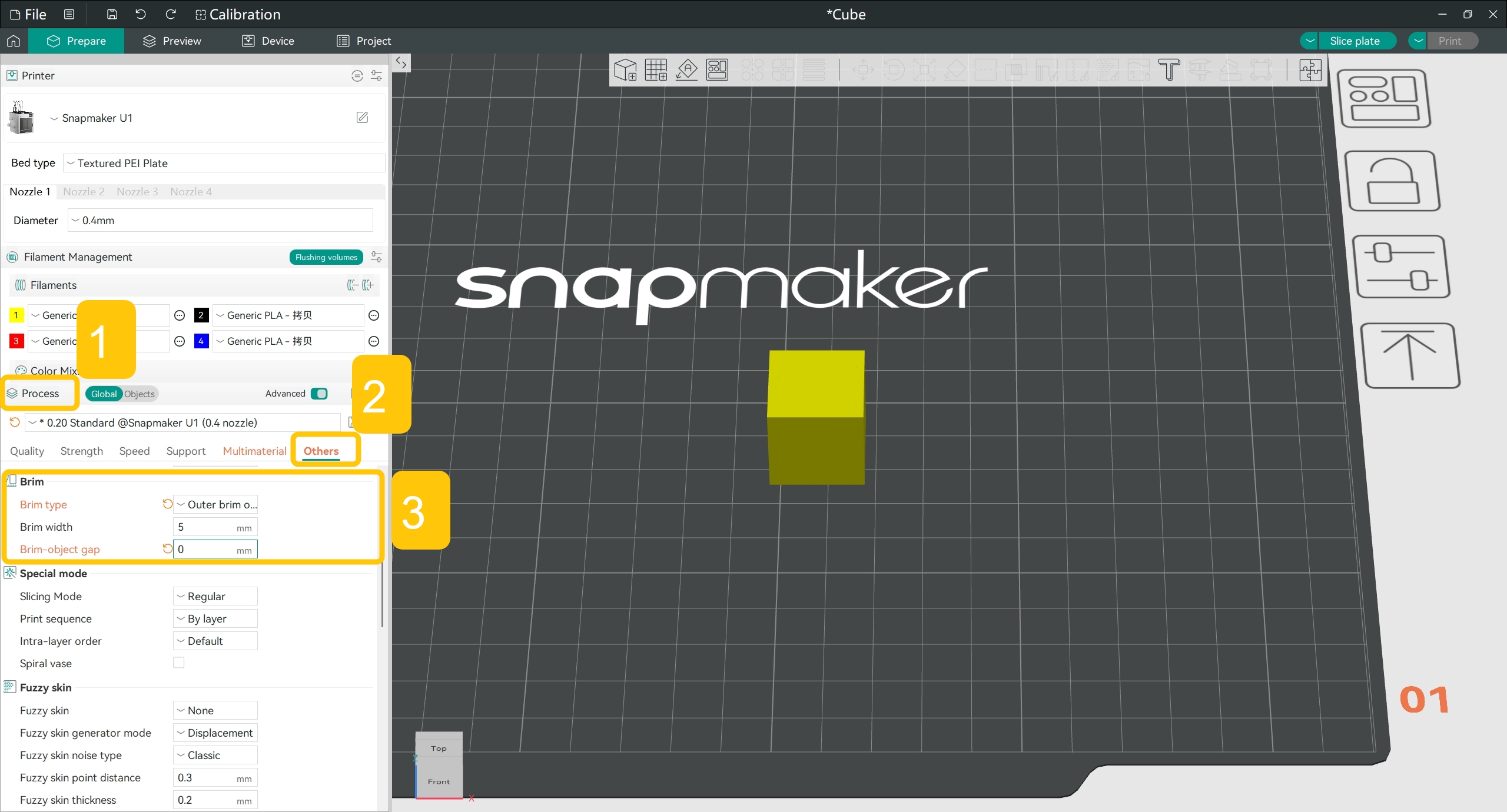Open the Fuzzy skin noise type dropdown
Screen dimensions: 1507x812
click(x=215, y=755)
